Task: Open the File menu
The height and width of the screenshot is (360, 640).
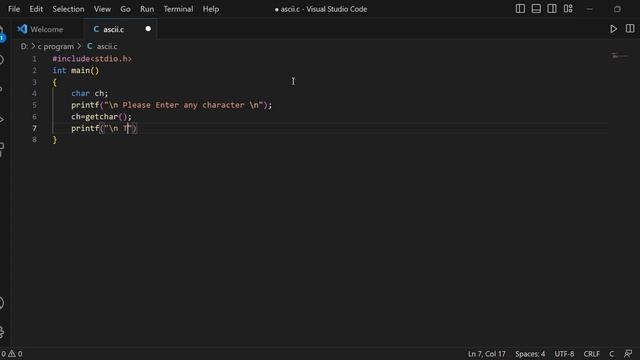Action: coord(14,9)
